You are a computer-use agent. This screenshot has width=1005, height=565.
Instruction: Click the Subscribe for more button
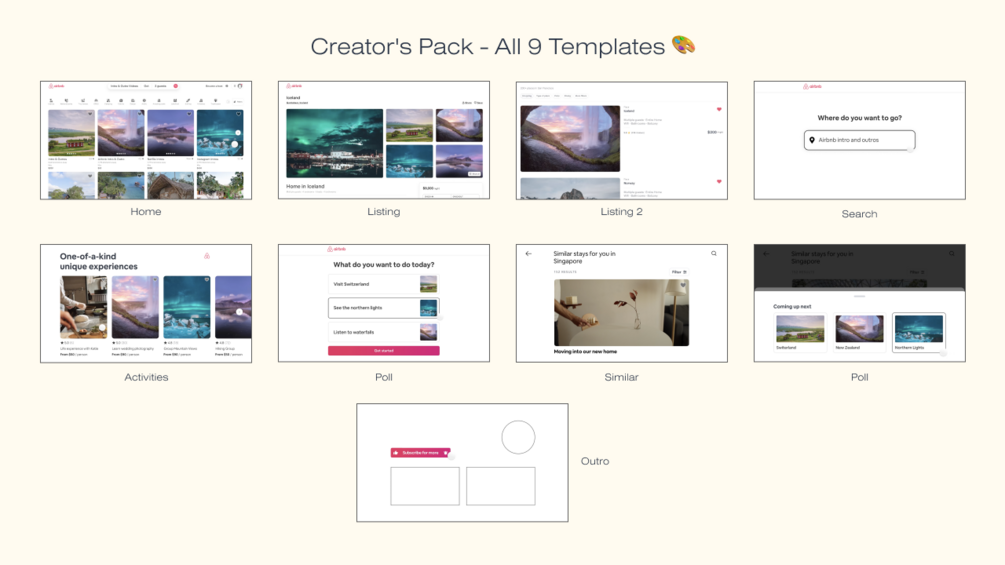click(420, 453)
